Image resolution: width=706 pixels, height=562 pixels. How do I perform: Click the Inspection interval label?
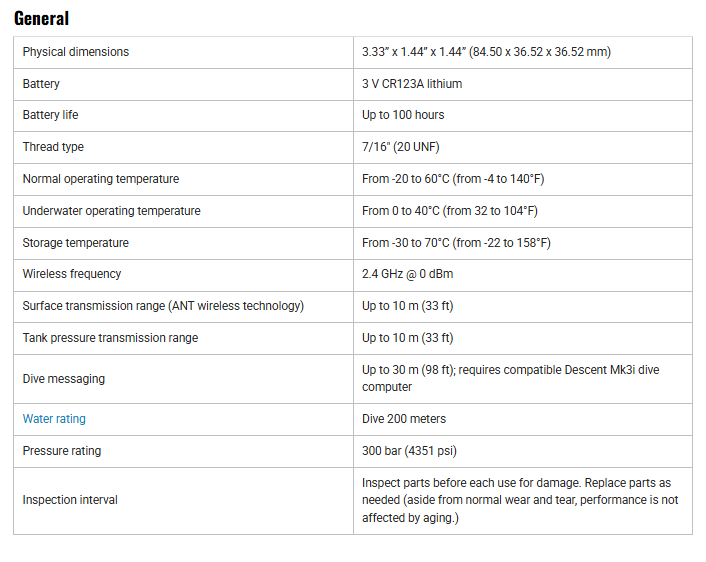70,500
